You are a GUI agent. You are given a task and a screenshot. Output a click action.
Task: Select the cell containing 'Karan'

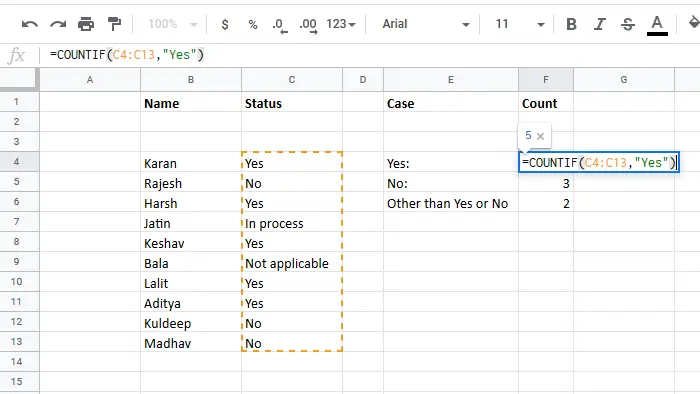click(x=191, y=163)
